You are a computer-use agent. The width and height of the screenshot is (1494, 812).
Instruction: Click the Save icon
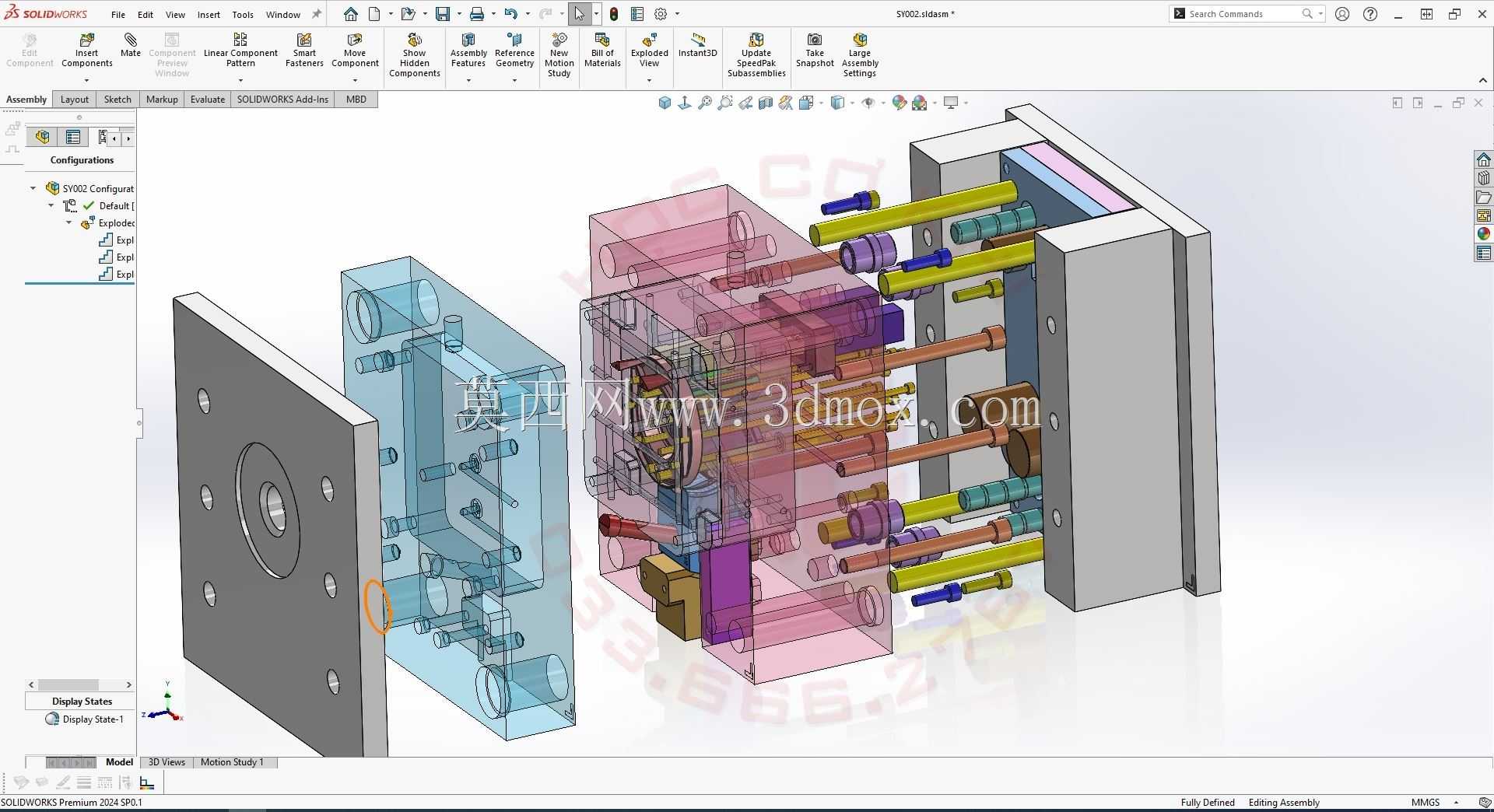click(x=443, y=14)
